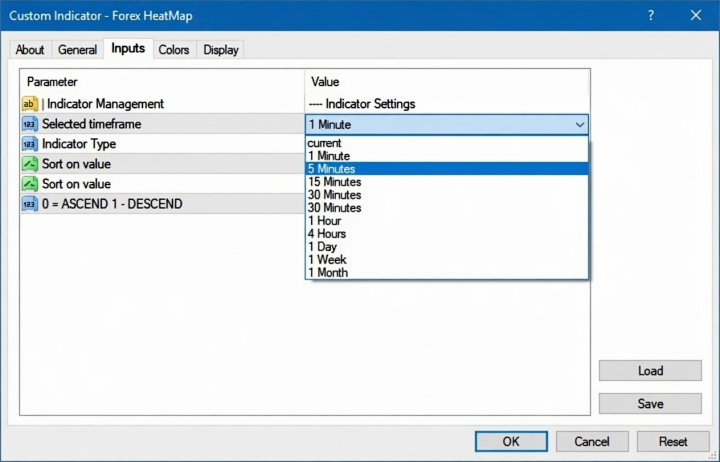The image size is (720, 462).
Task: Choose the '1 Minute' list option
Action: [446, 156]
